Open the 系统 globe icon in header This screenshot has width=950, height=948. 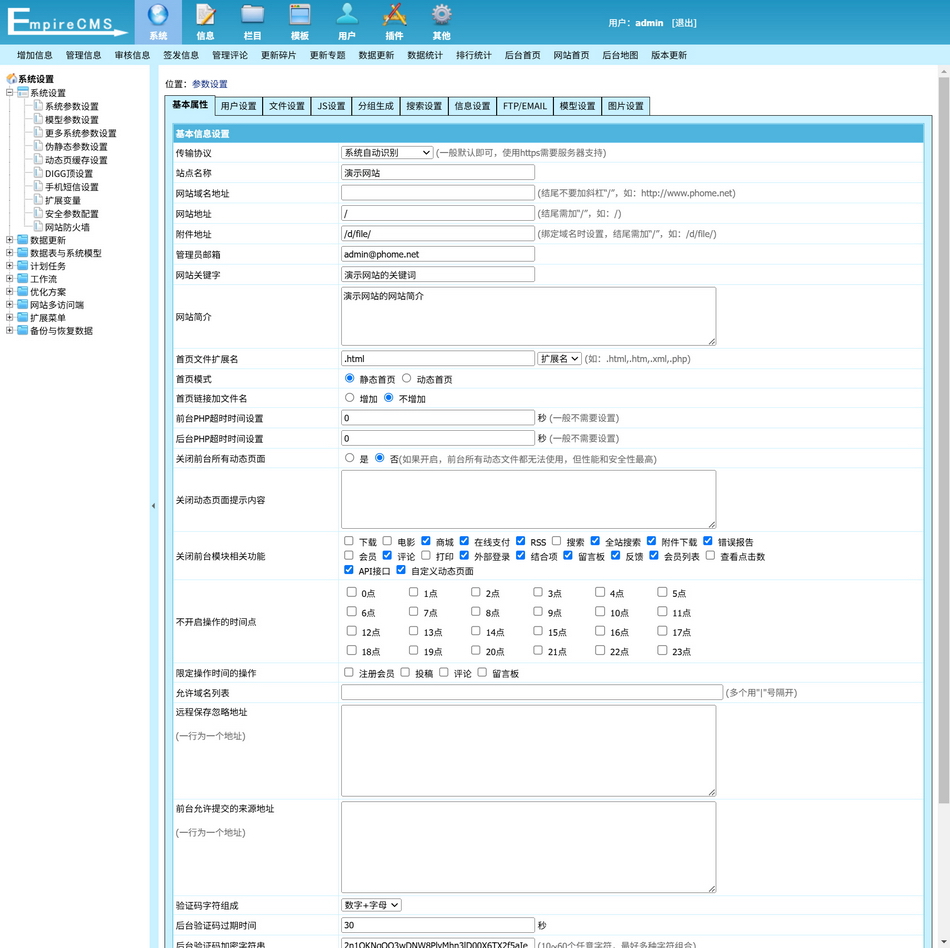pyautogui.click(x=157, y=15)
